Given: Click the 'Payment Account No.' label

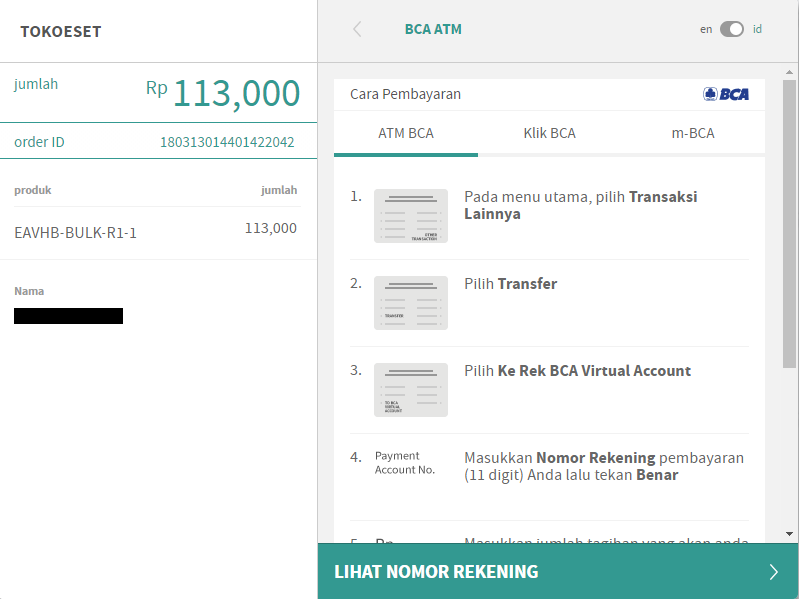Looking at the screenshot, I should click(x=405, y=462).
